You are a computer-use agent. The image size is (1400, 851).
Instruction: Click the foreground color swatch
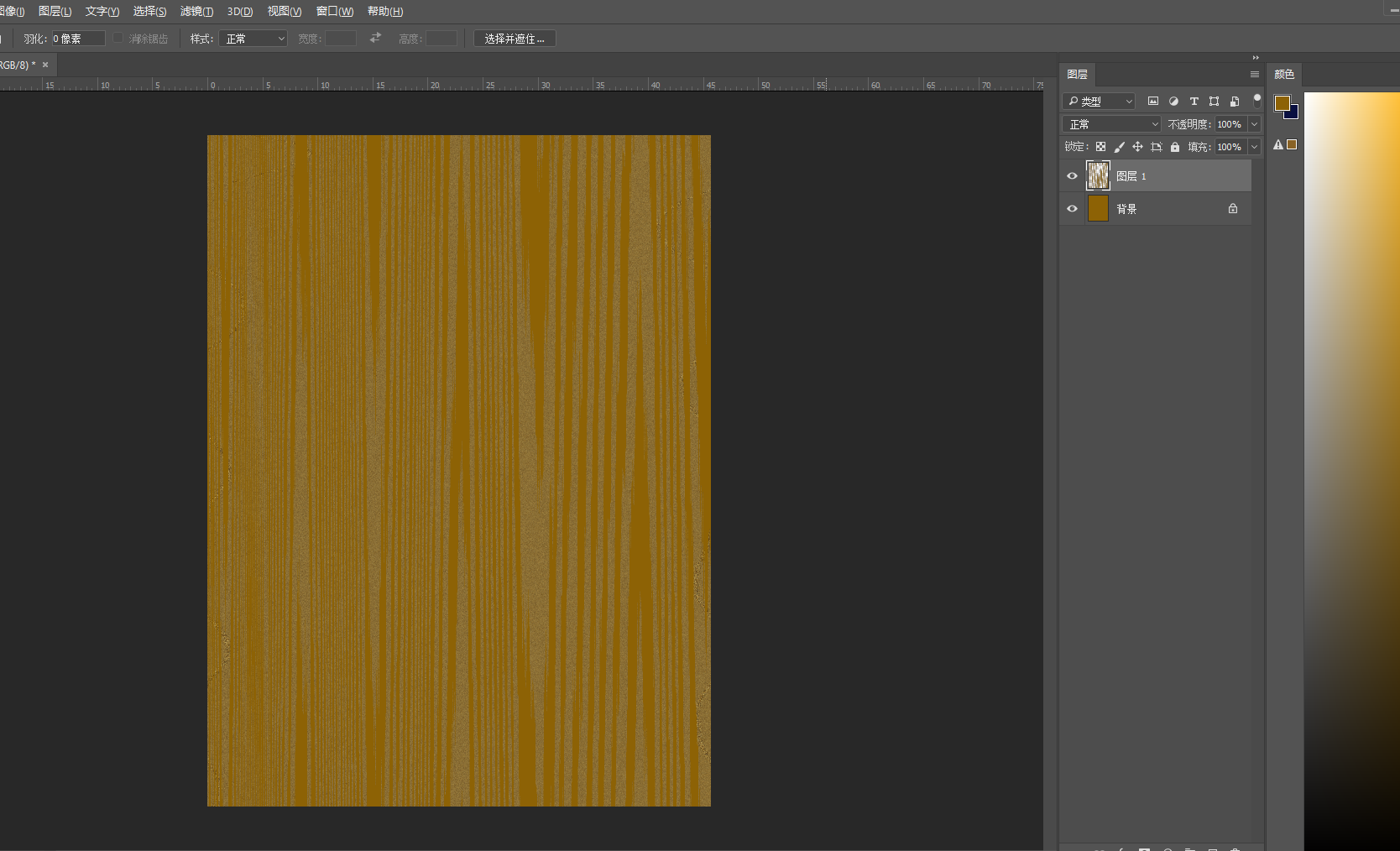1282,103
